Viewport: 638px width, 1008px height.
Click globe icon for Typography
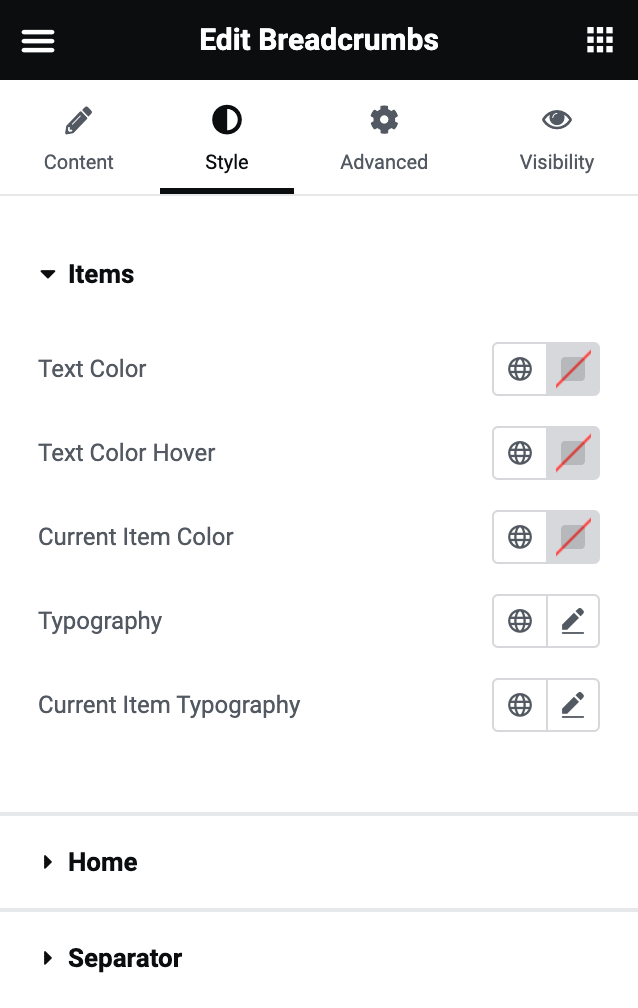(520, 621)
